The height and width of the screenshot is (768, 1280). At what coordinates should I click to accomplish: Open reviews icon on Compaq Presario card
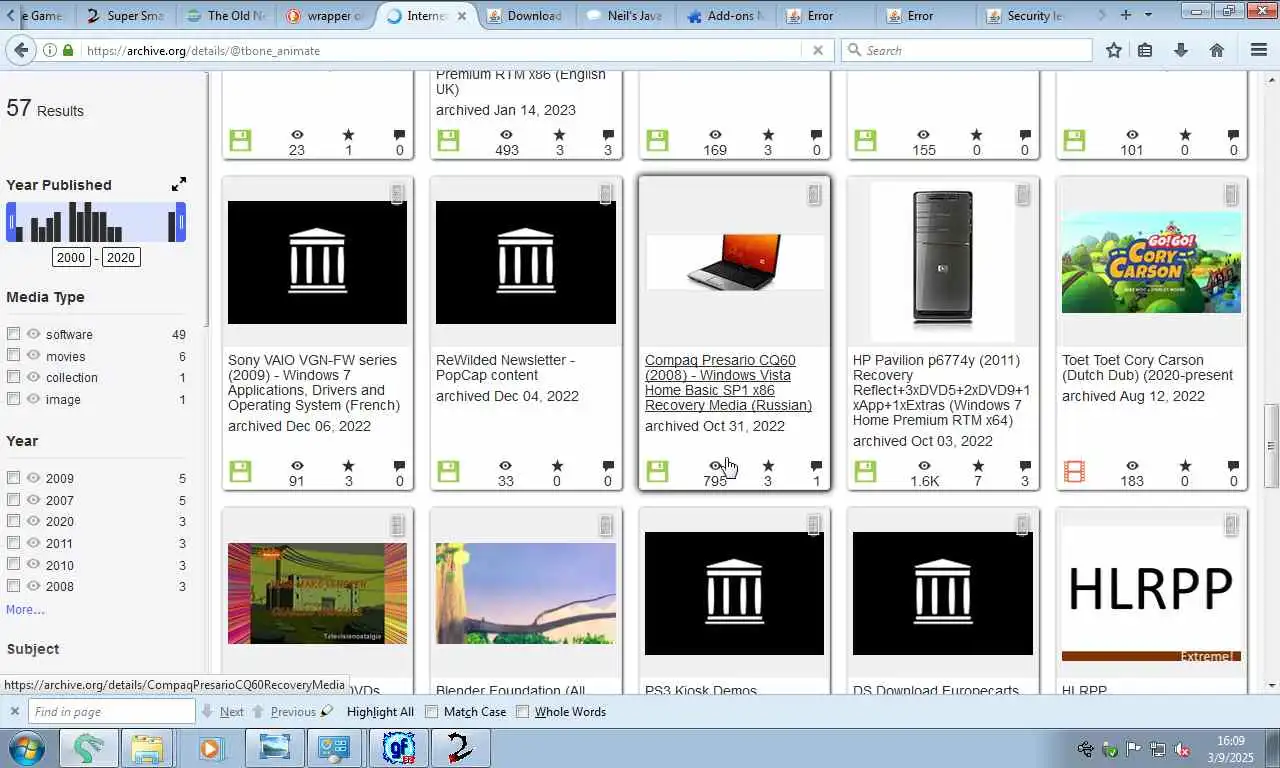pos(816,466)
